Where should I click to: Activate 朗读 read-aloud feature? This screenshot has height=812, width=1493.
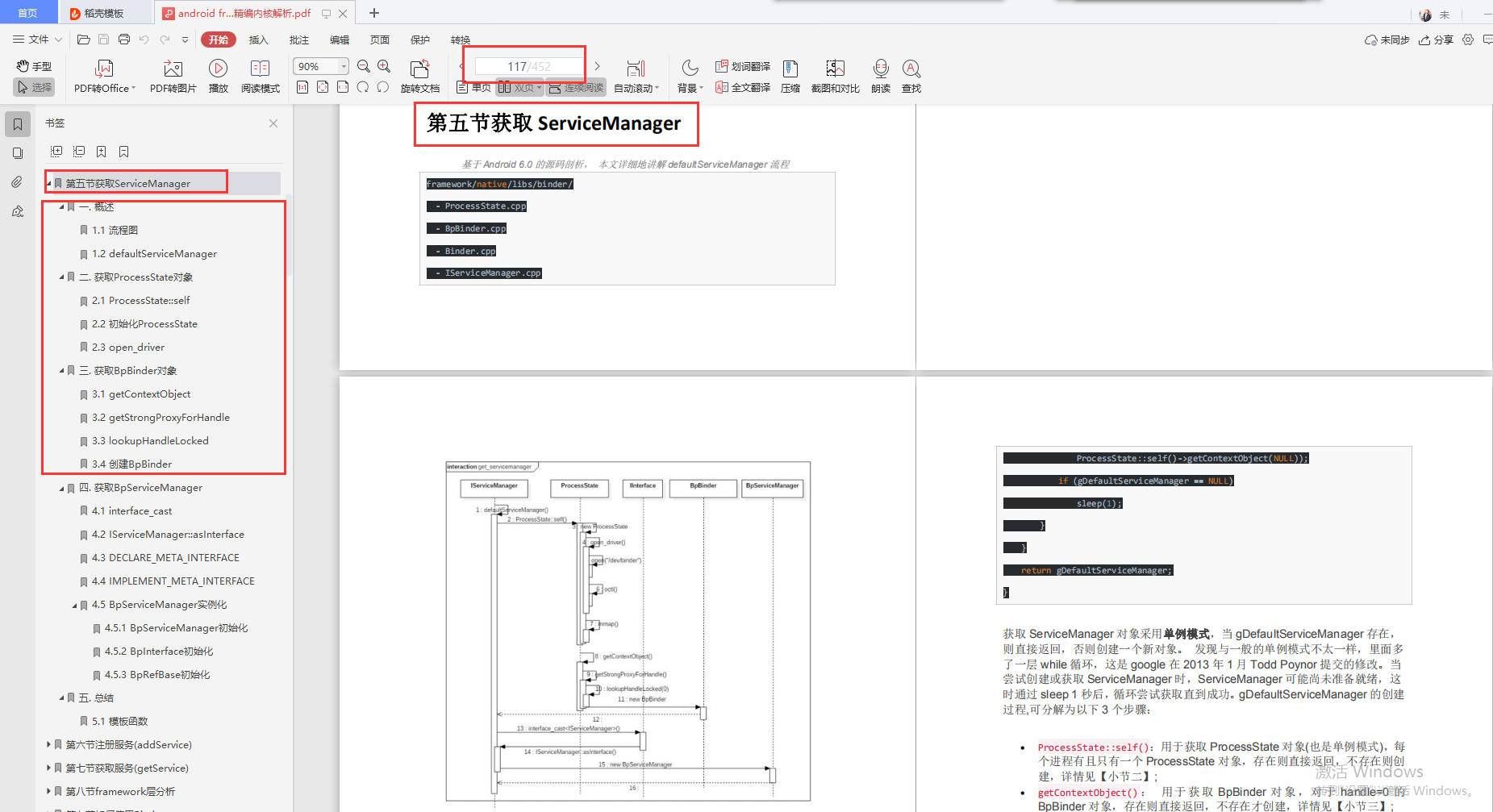click(x=880, y=75)
